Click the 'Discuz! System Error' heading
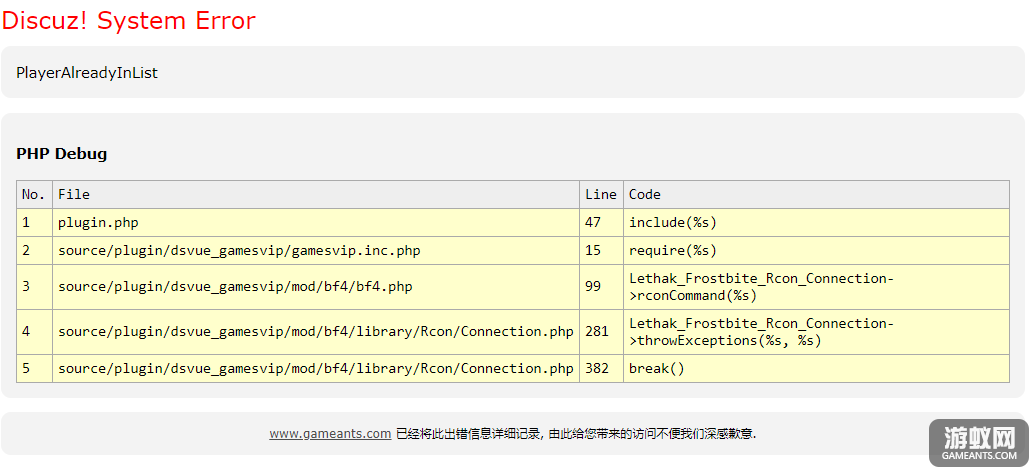This screenshot has height=472, width=1034. coord(128,20)
